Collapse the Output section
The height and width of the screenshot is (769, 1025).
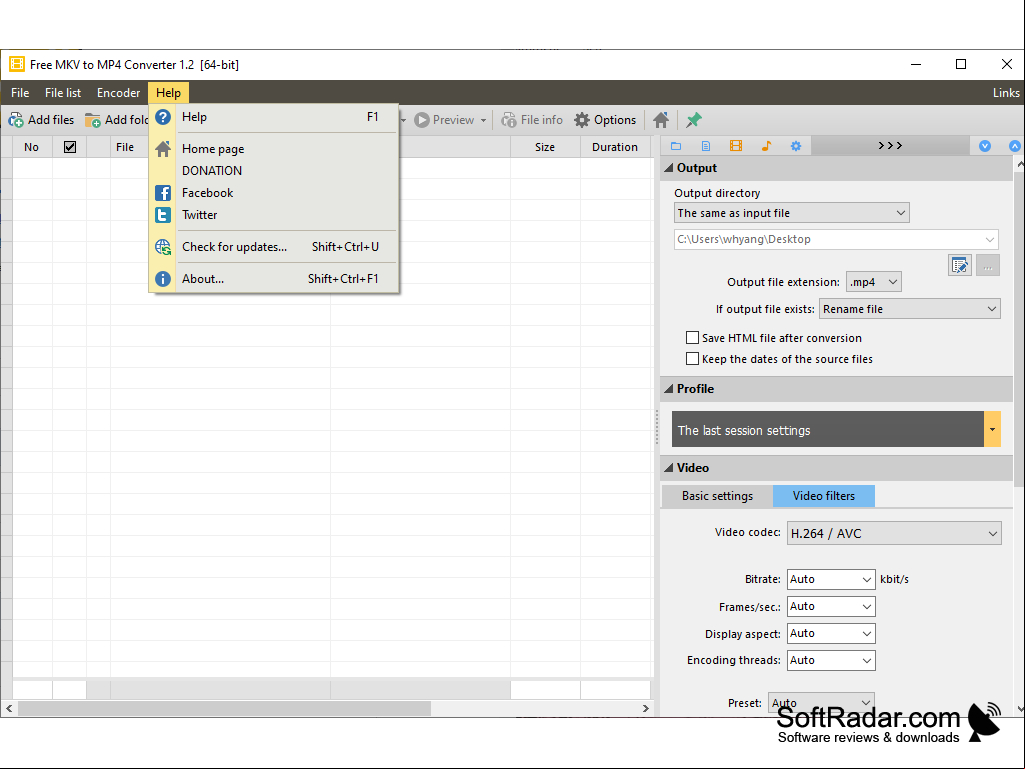pos(669,168)
